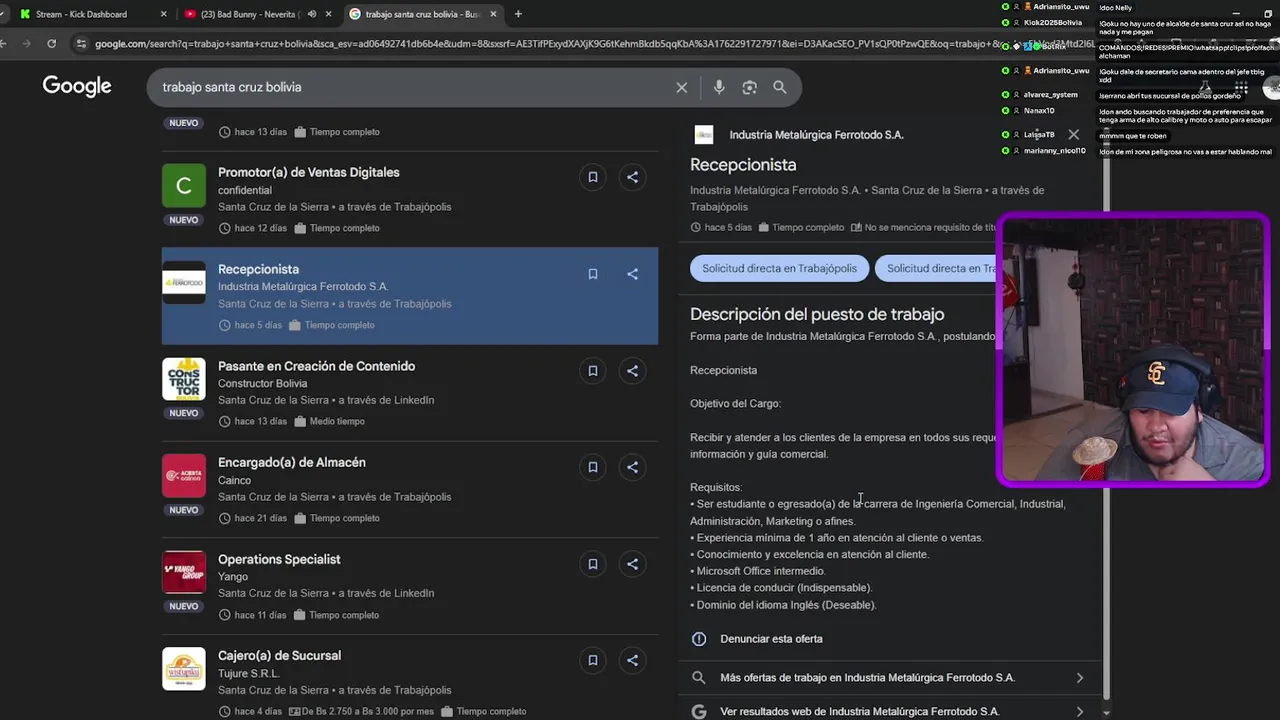The width and height of the screenshot is (1280, 720).
Task: Open the Promotor(a) de Ventas Digitales listing
Action: 308,172
